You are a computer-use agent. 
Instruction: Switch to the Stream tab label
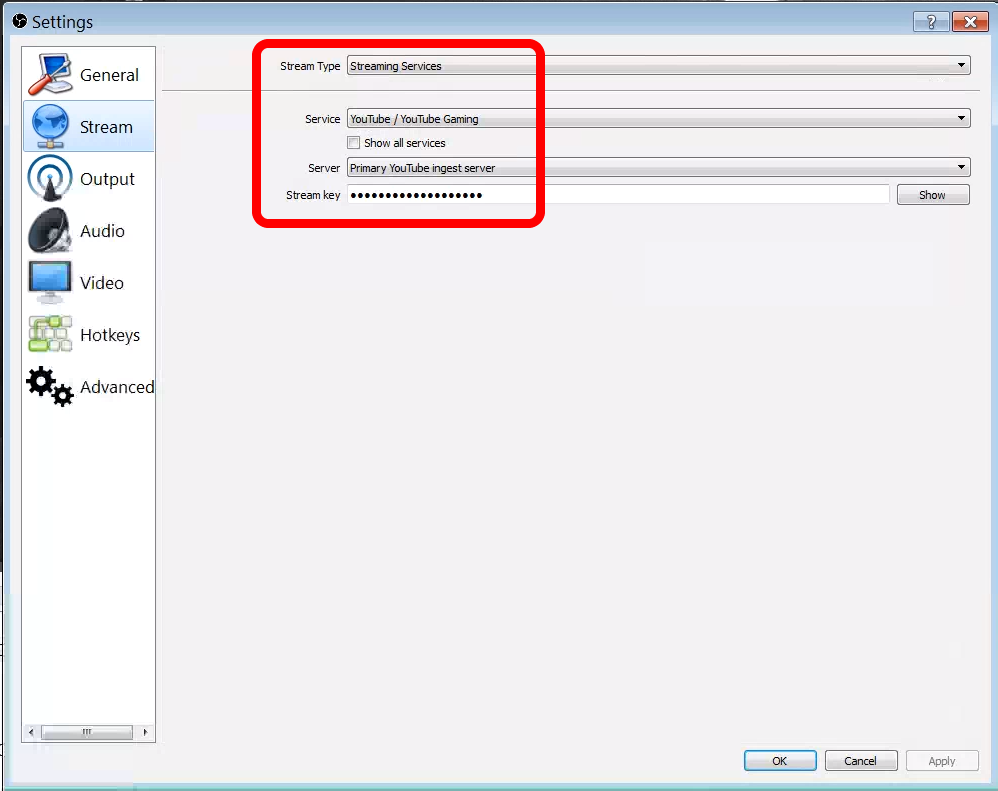(106, 127)
